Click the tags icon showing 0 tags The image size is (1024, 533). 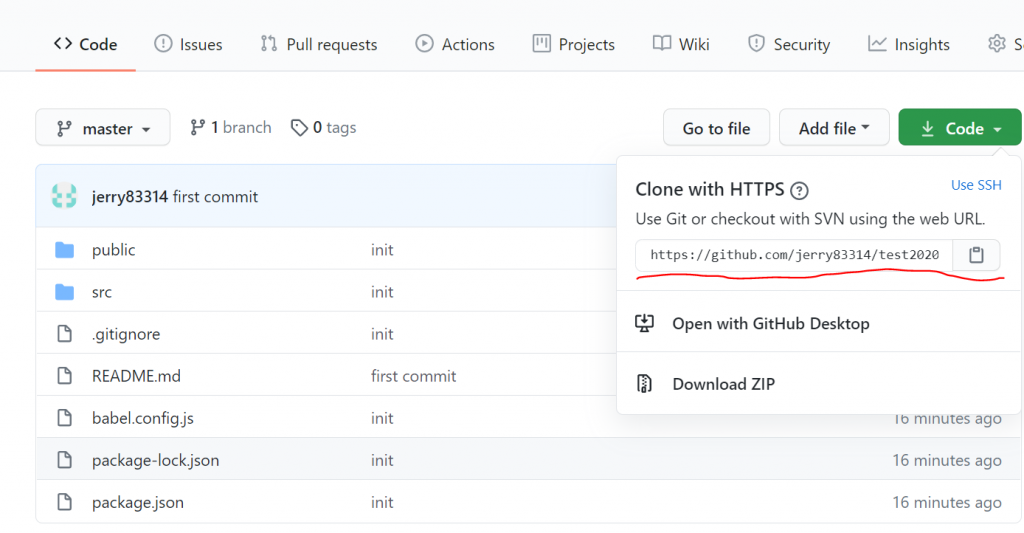click(x=299, y=128)
